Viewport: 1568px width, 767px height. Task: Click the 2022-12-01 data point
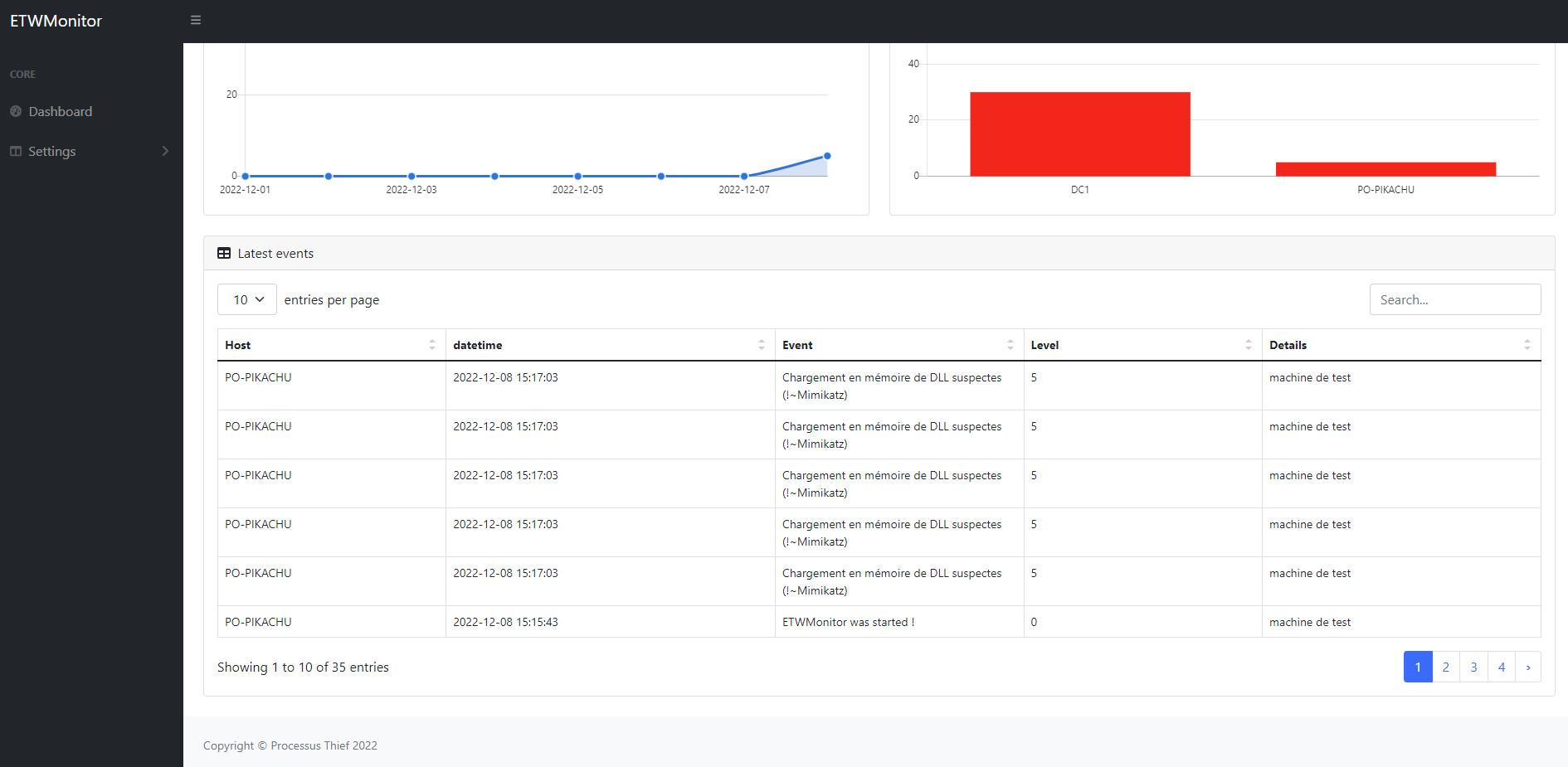pyautogui.click(x=246, y=176)
